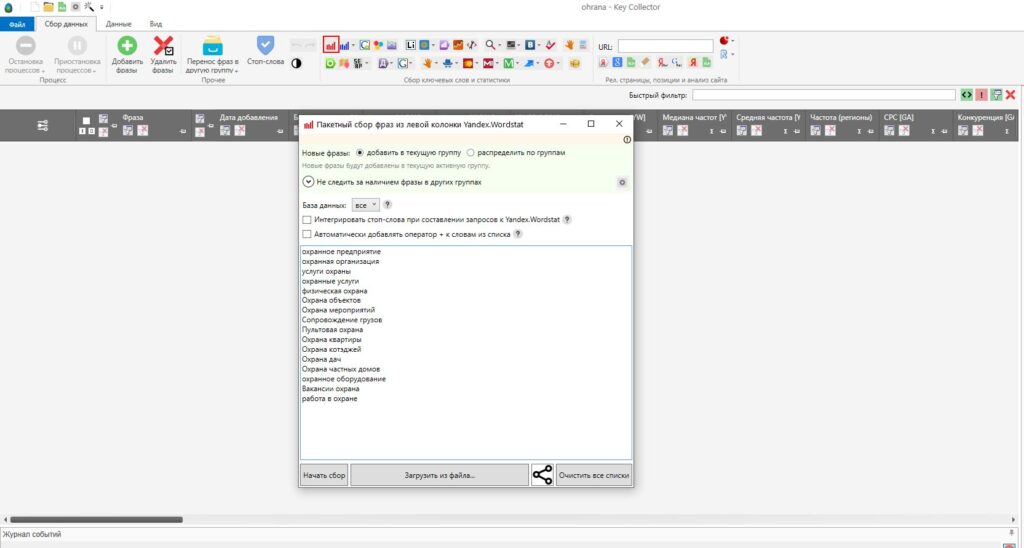
Task: Switch to the Данные ribbon tab
Action: 118,23
